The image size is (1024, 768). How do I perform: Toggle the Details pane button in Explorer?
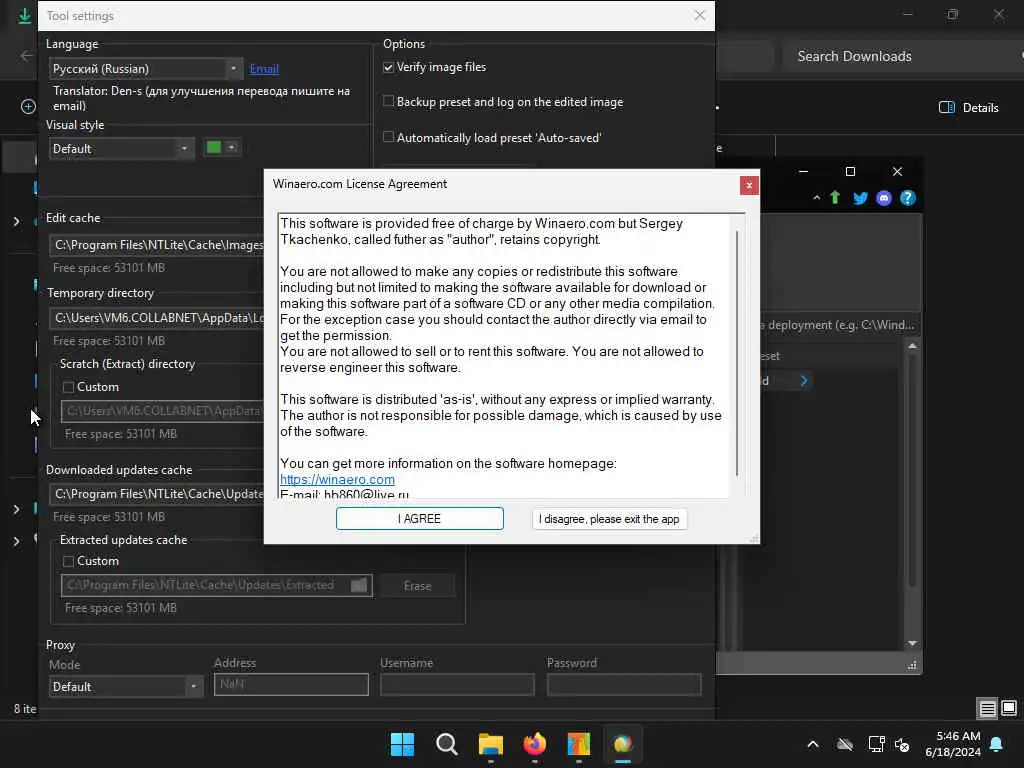968,108
